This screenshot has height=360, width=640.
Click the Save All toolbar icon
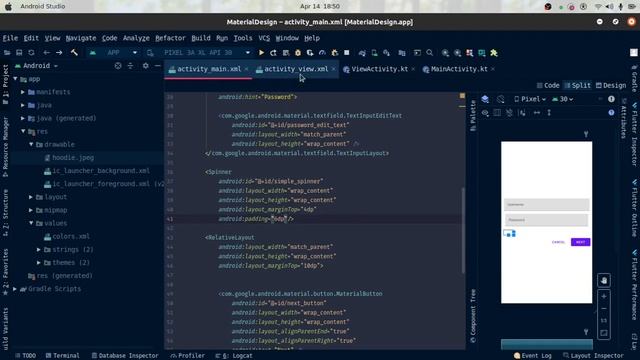tap(19, 53)
